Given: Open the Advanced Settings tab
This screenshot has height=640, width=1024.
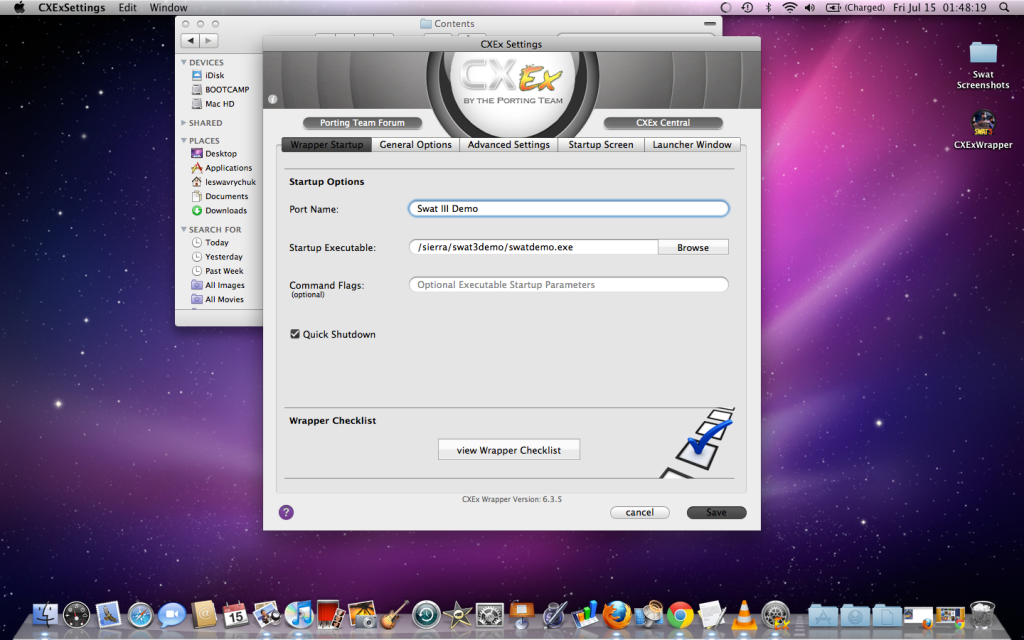Looking at the screenshot, I should [x=509, y=144].
